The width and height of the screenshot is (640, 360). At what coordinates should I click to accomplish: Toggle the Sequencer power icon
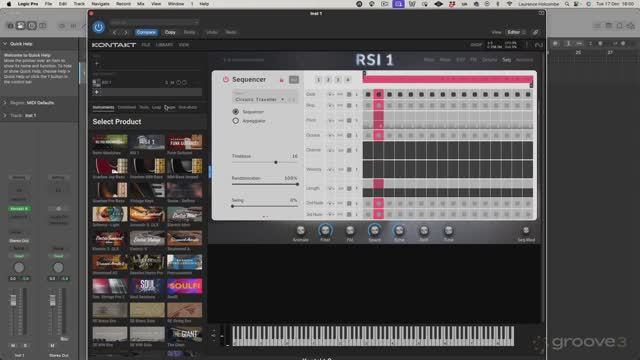[226, 80]
